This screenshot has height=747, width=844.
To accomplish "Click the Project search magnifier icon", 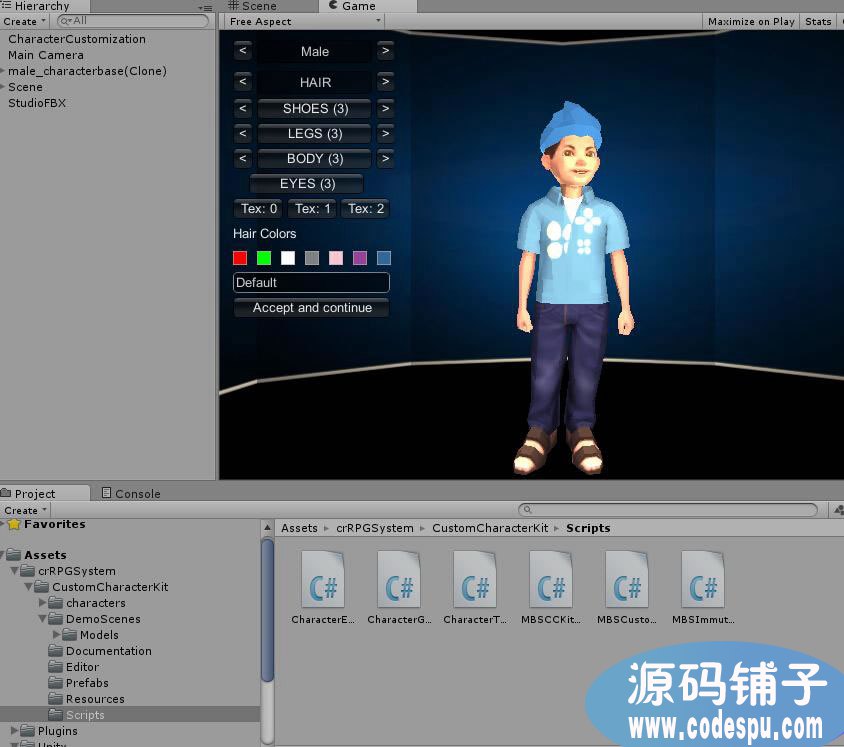I will click(x=528, y=509).
